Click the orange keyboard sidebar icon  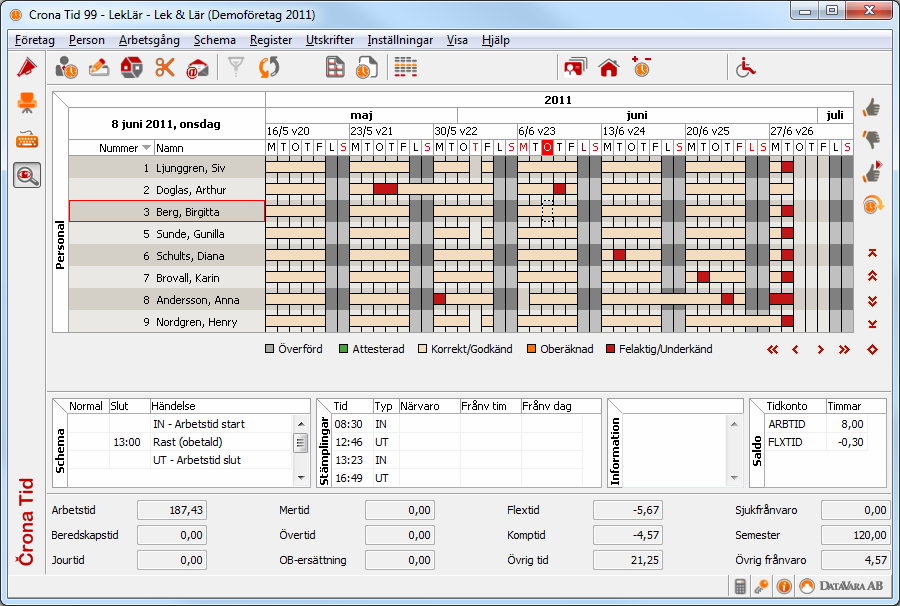27,139
